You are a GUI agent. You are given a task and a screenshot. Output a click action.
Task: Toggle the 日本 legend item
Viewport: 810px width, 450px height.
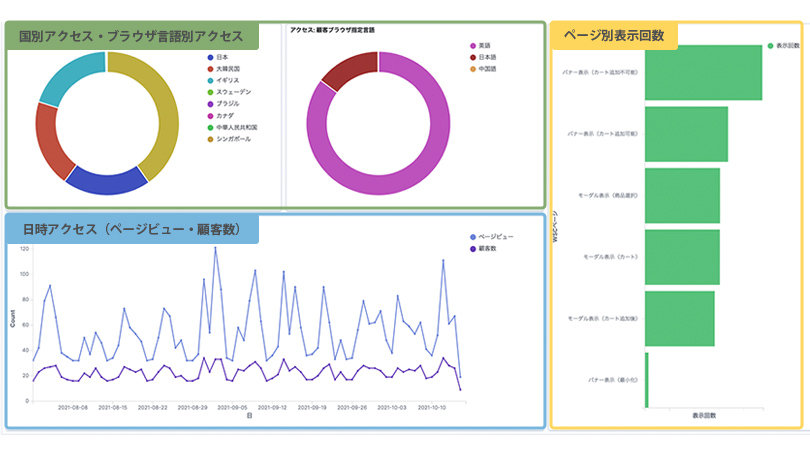221,57
